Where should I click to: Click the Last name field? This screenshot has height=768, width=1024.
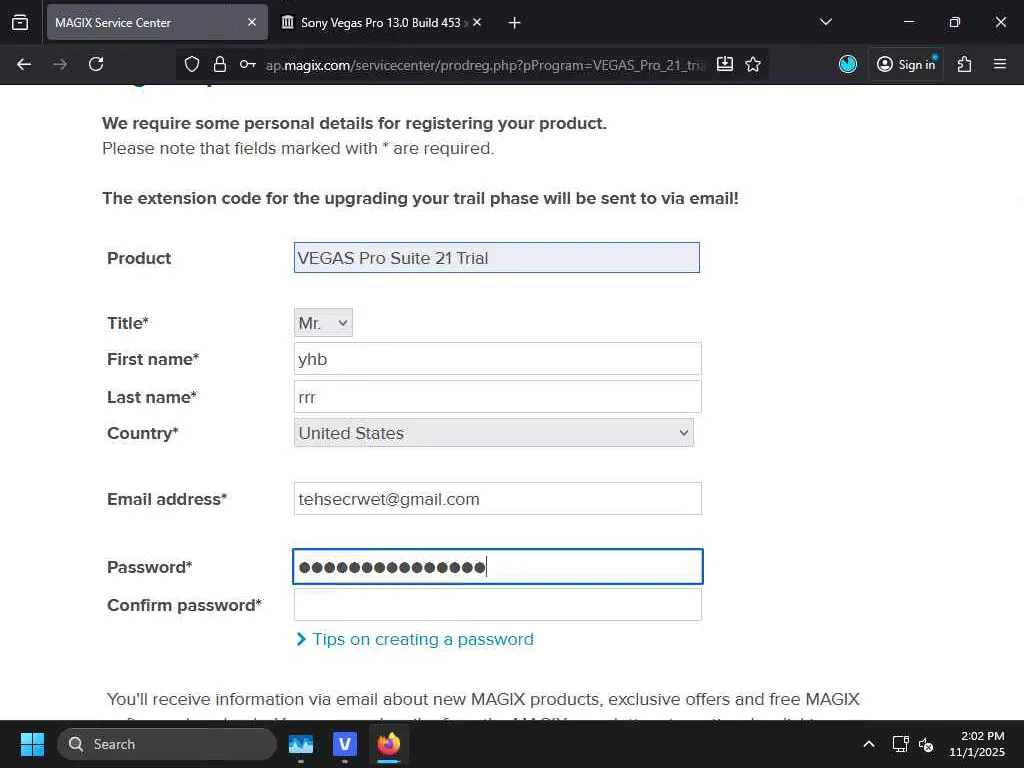click(x=498, y=396)
